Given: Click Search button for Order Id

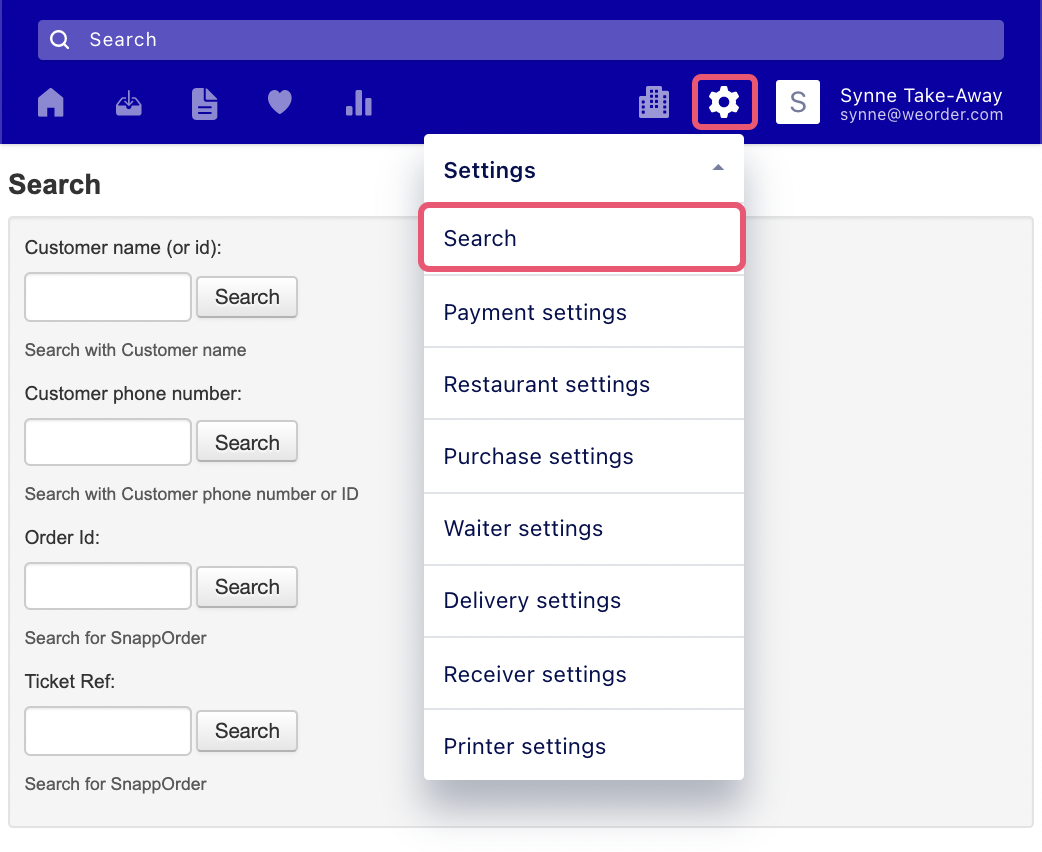Looking at the screenshot, I should tap(247, 587).
